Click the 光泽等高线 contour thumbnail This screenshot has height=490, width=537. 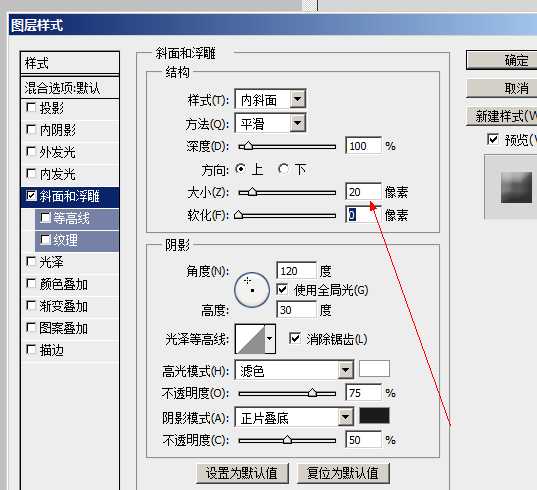point(250,339)
